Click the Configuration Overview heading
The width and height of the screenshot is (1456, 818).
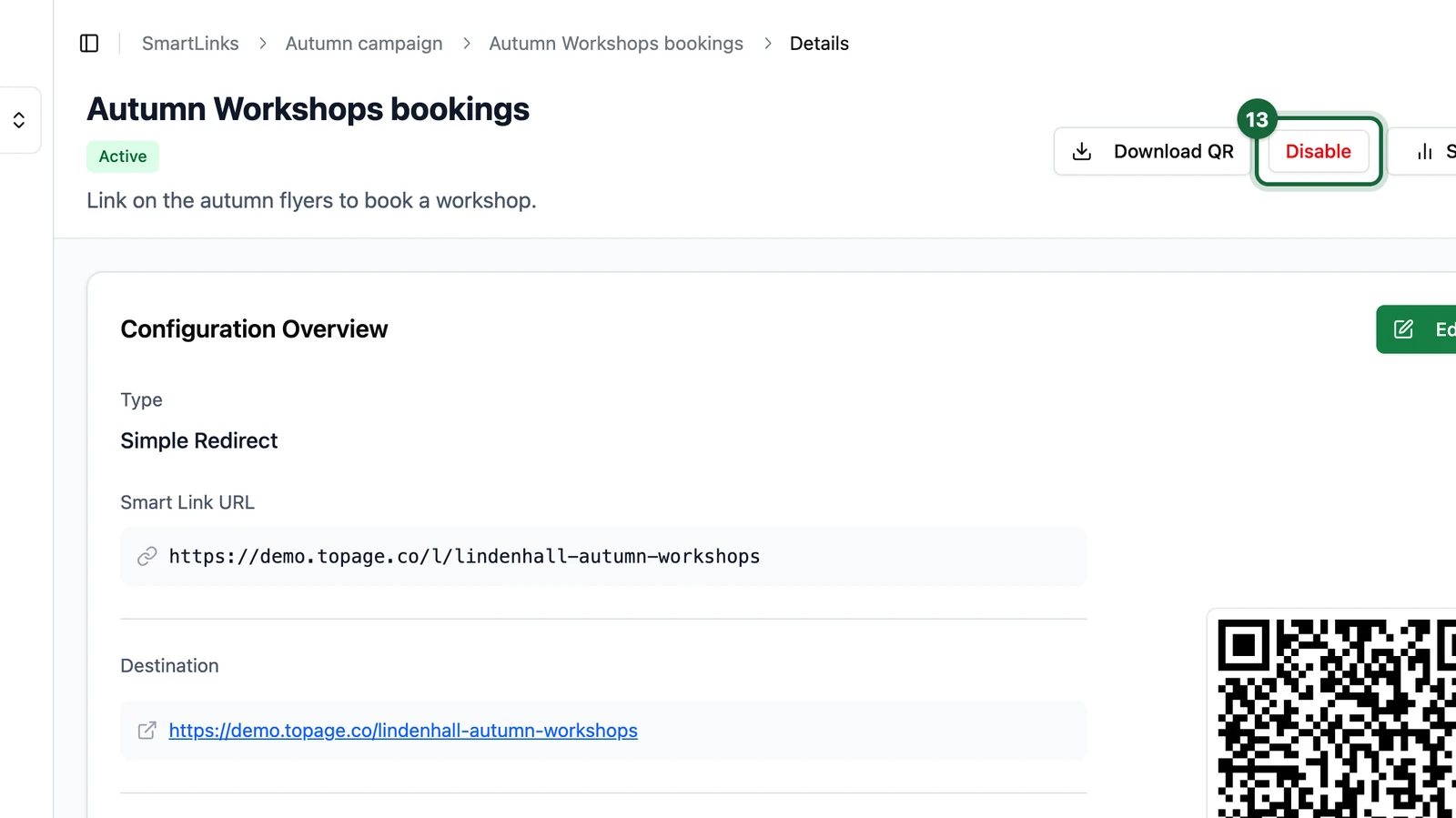[254, 328]
